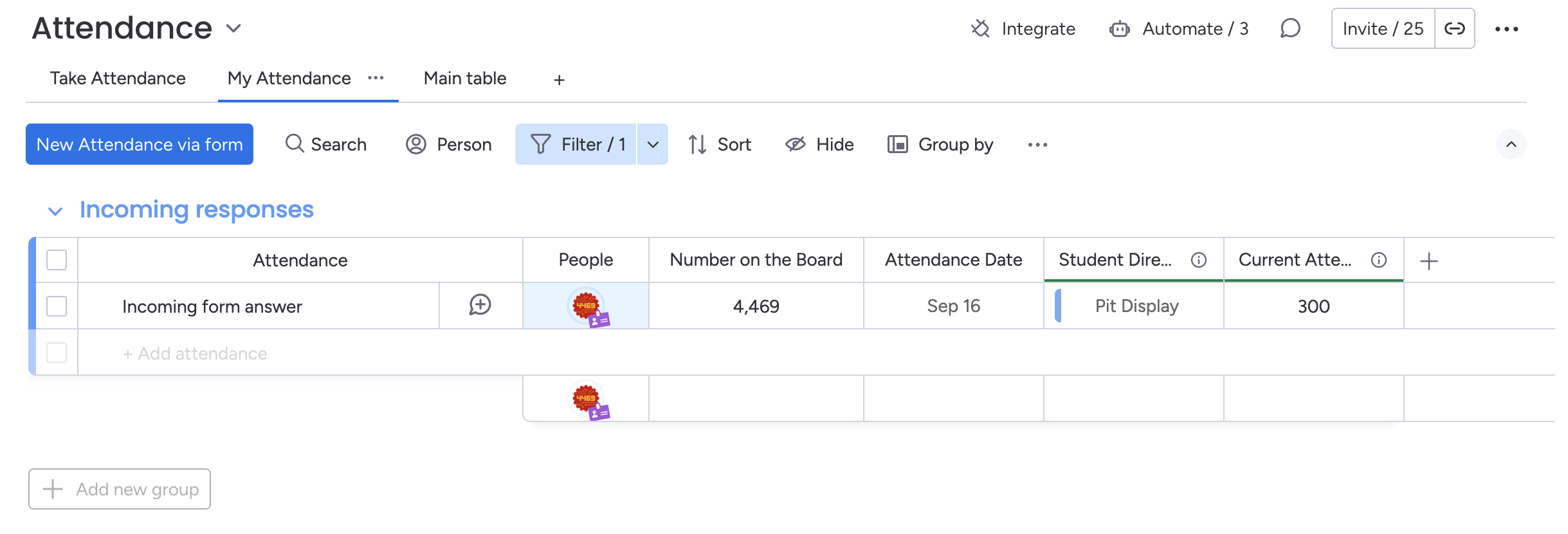Image resolution: width=1568 pixels, height=534 pixels.
Task: Toggle Hide columns option
Action: click(819, 145)
